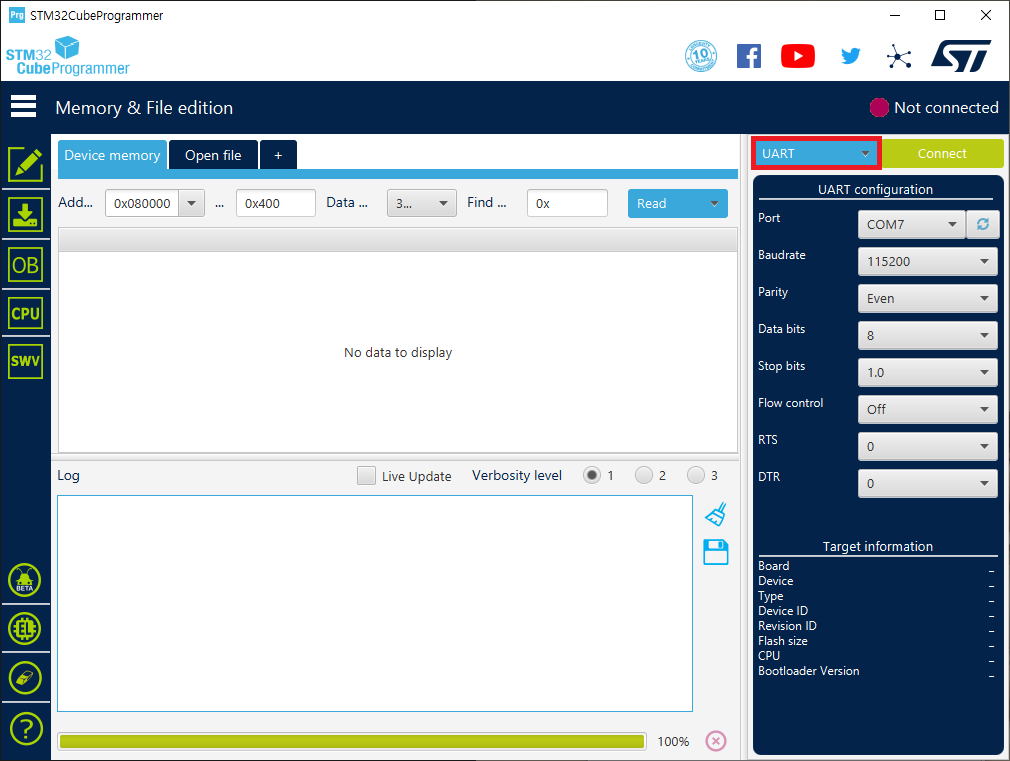Click the "Verbosity level" label
The width and height of the screenshot is (1010, 761).
pyautogui.click(x=517, y=476)
